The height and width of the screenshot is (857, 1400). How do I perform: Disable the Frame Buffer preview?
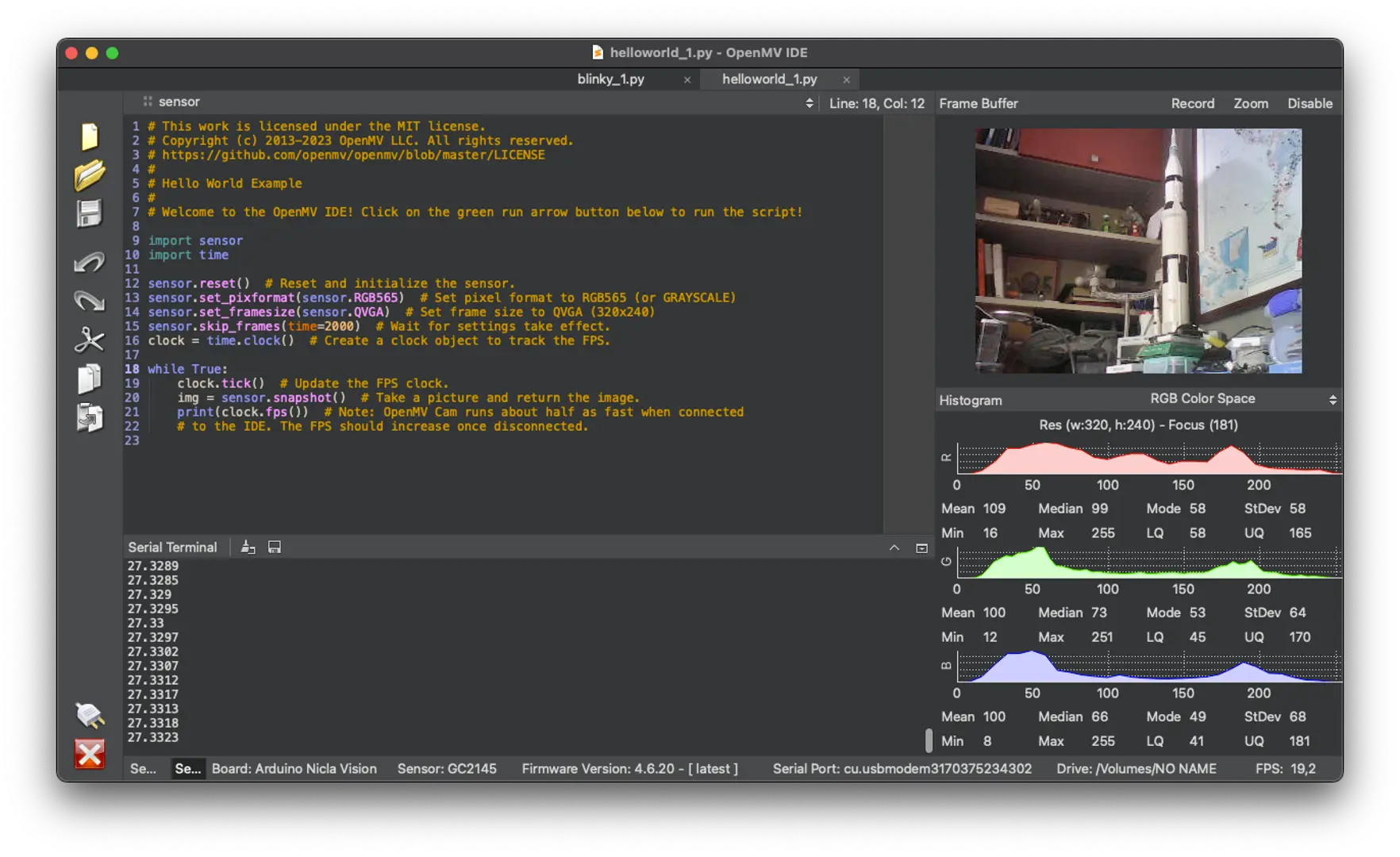pyautogui.click(x=1310, y=103)
